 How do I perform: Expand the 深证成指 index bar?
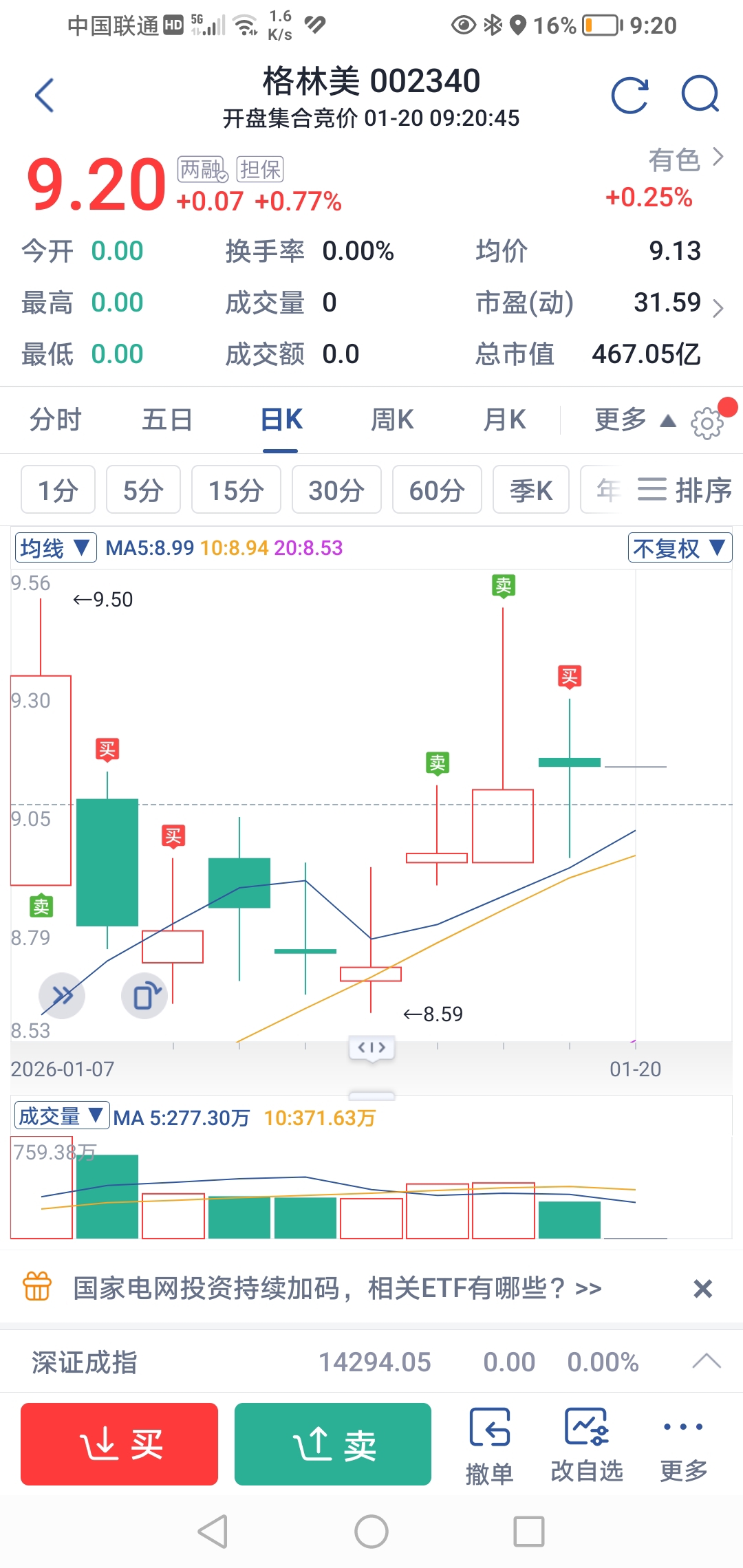pos(706,1361)
